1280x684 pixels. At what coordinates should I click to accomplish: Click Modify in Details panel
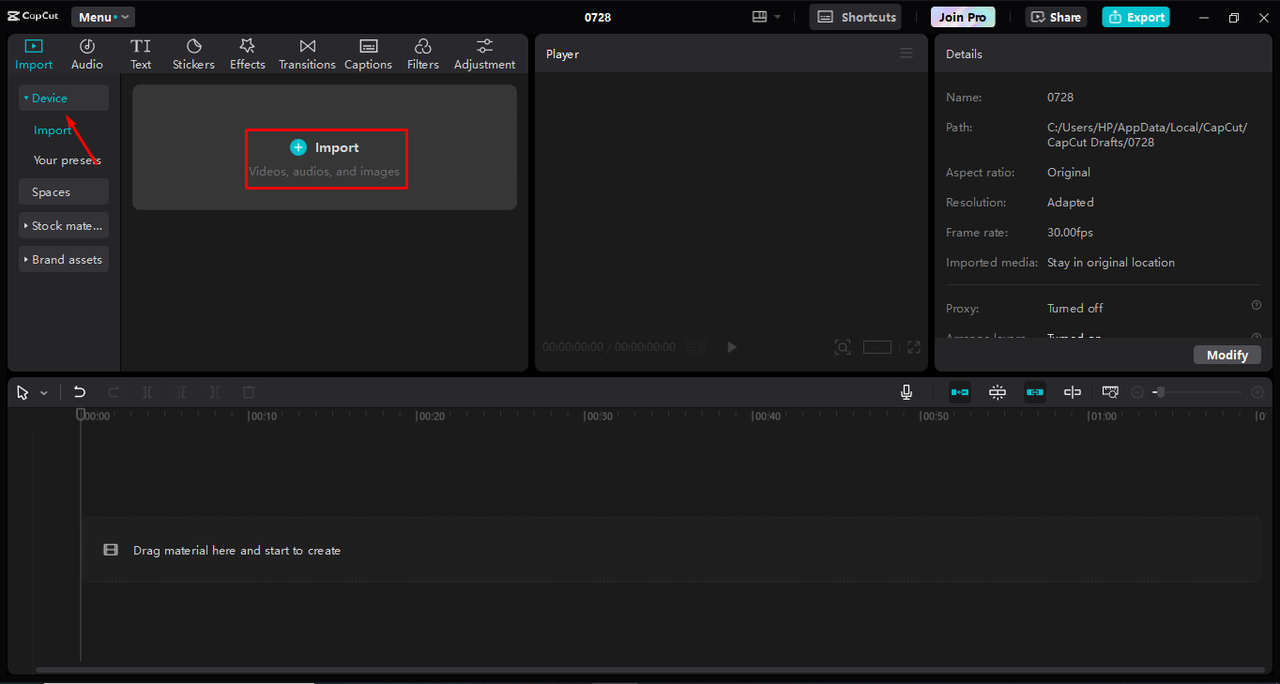(1227, 355)
